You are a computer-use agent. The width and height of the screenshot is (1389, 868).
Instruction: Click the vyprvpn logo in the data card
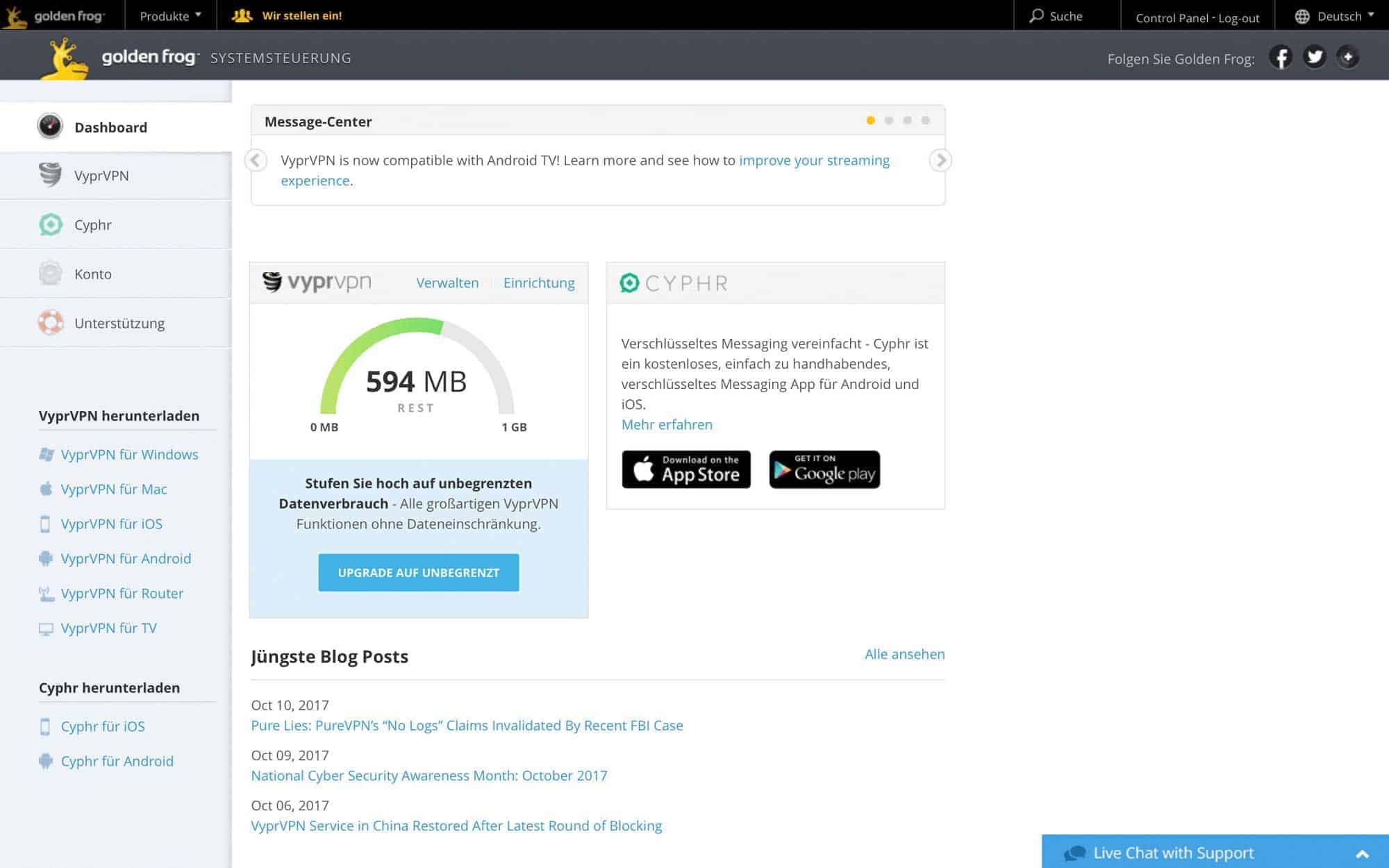click(x=317, y=282)
